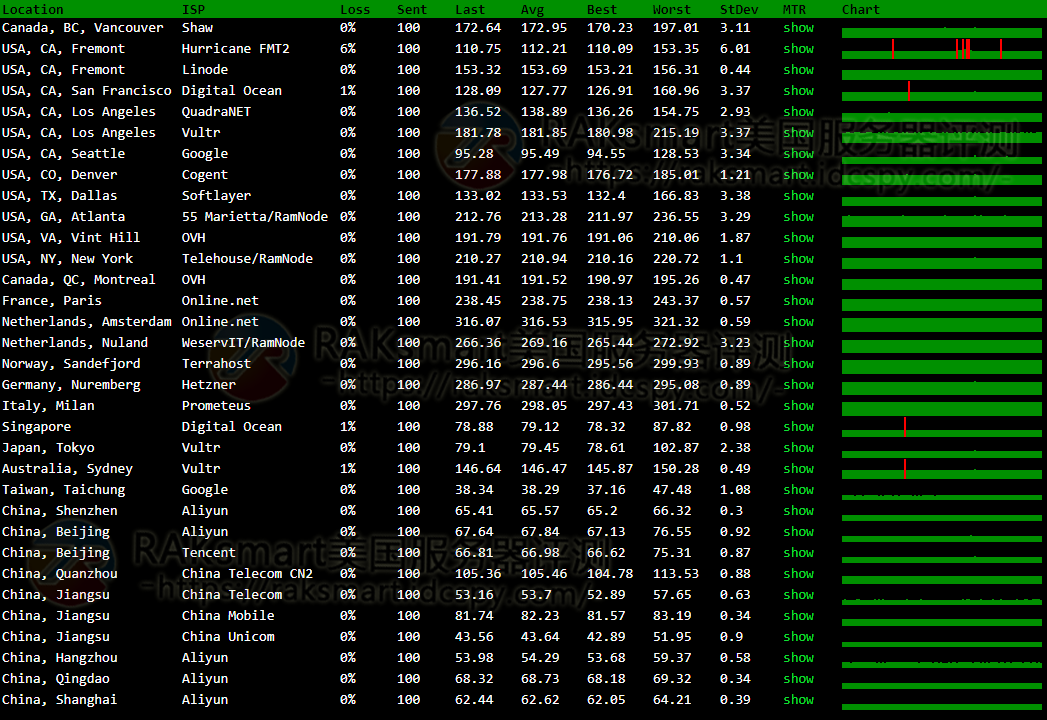
Task: Click 'show' for Montreal OVH row
Action: (798, 280)
